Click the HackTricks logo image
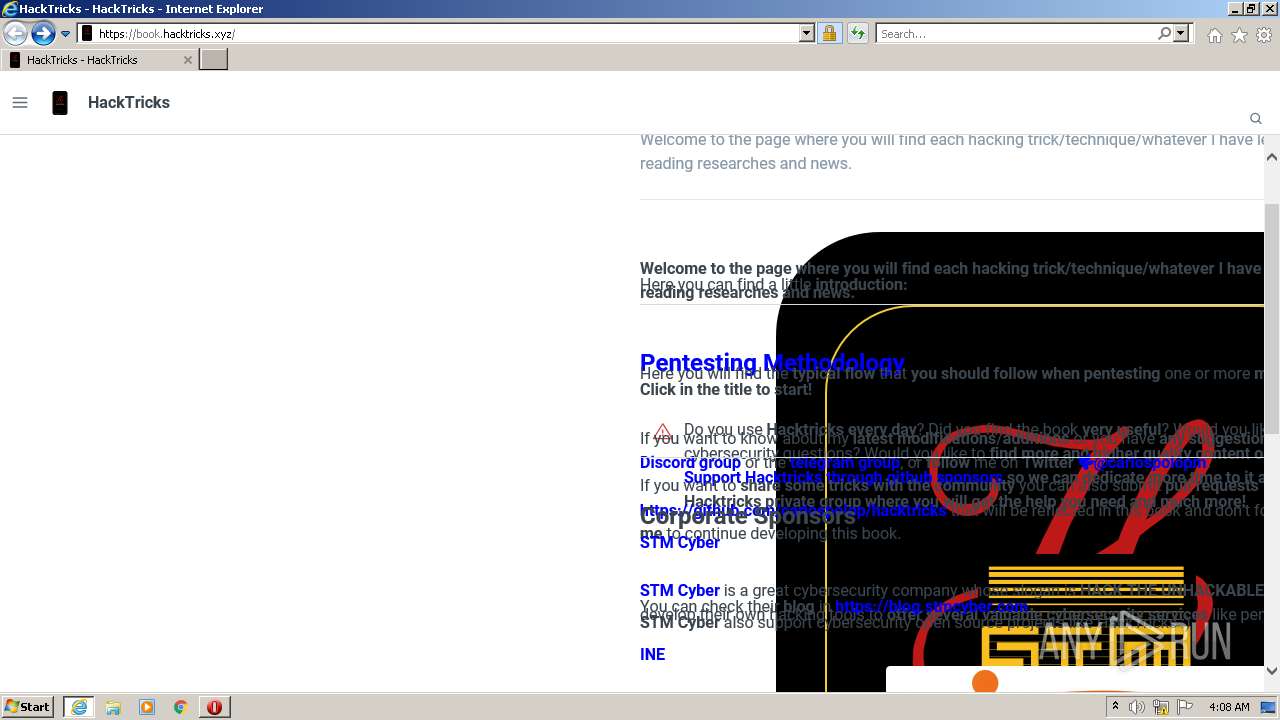This screenshot has height=720, width=1280. (x=60, y=102)
